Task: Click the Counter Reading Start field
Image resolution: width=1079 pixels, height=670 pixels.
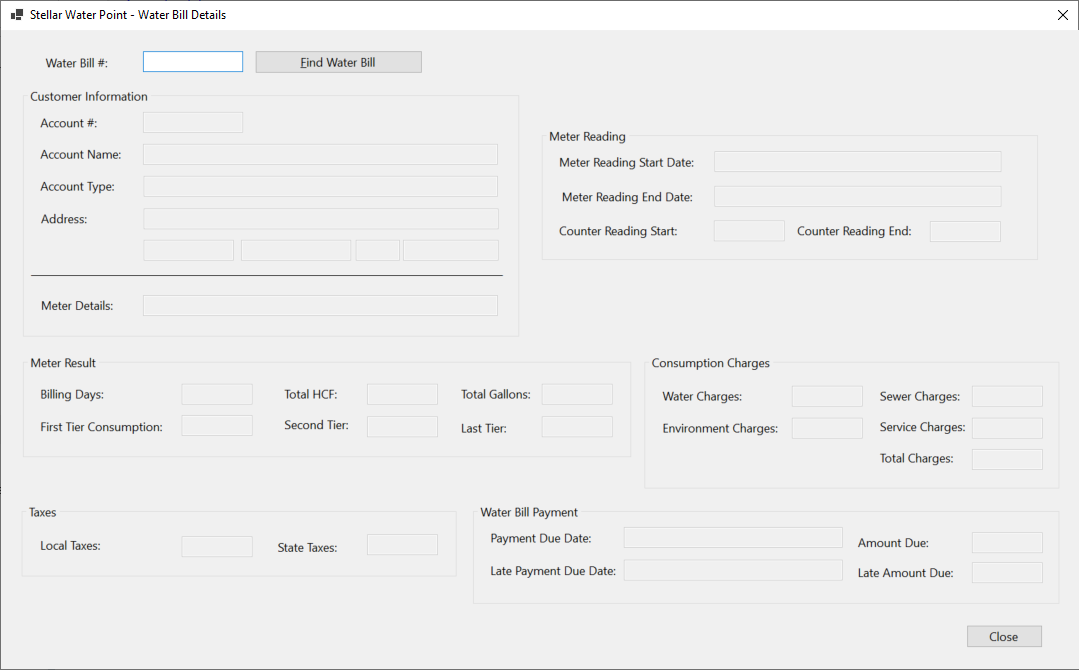Action: 749,230
